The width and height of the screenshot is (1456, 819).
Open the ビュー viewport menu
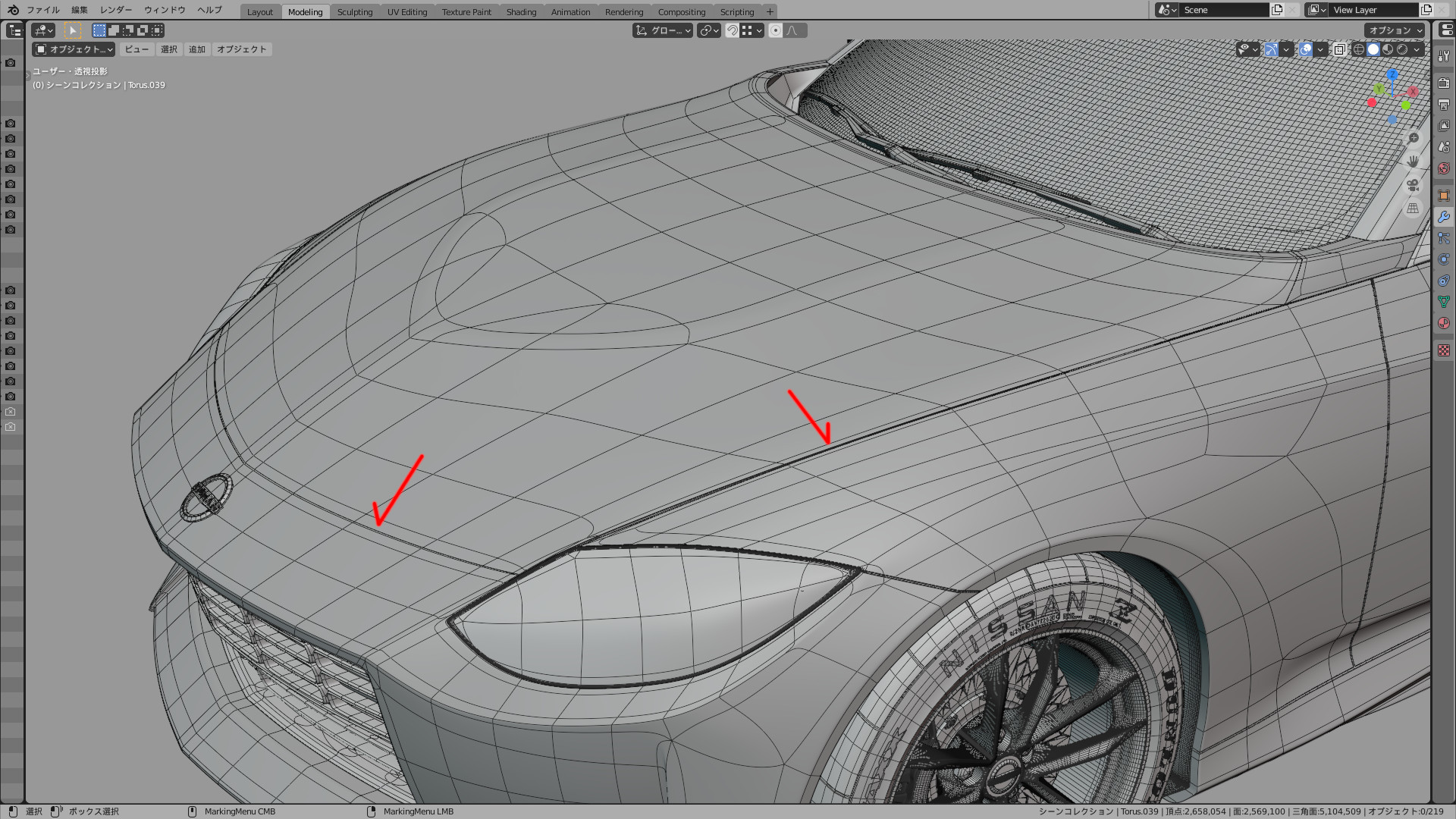(136, 49)
